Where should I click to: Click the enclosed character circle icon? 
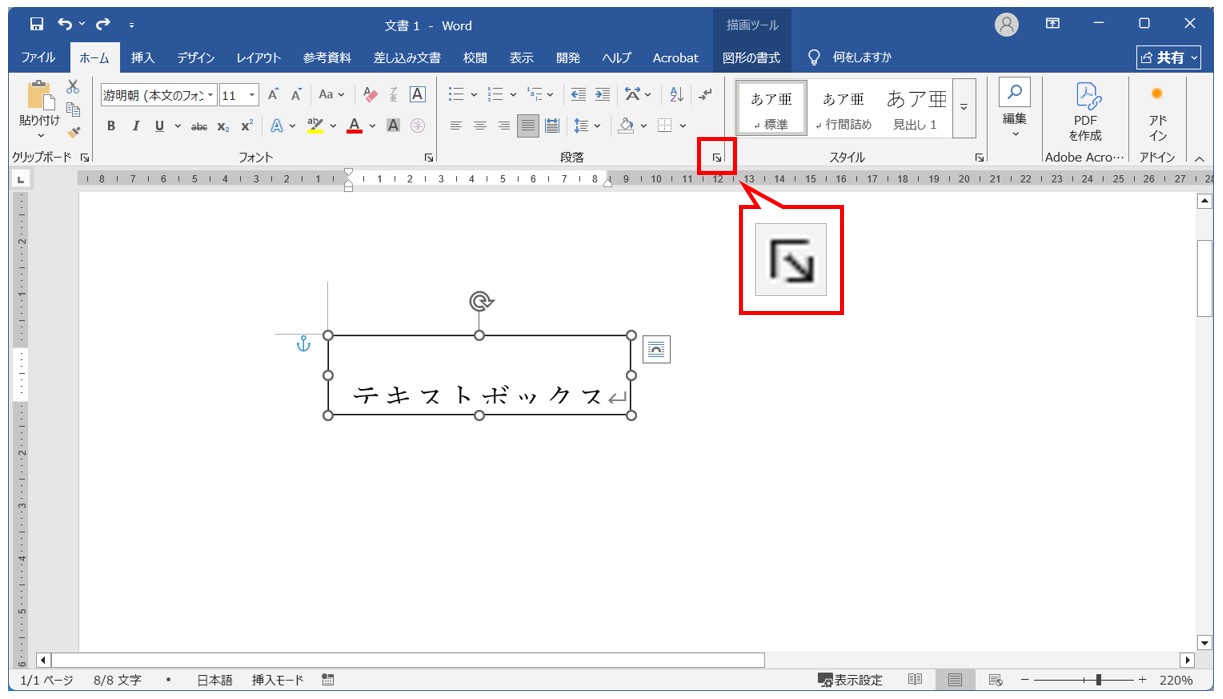[x=418, y=126]
